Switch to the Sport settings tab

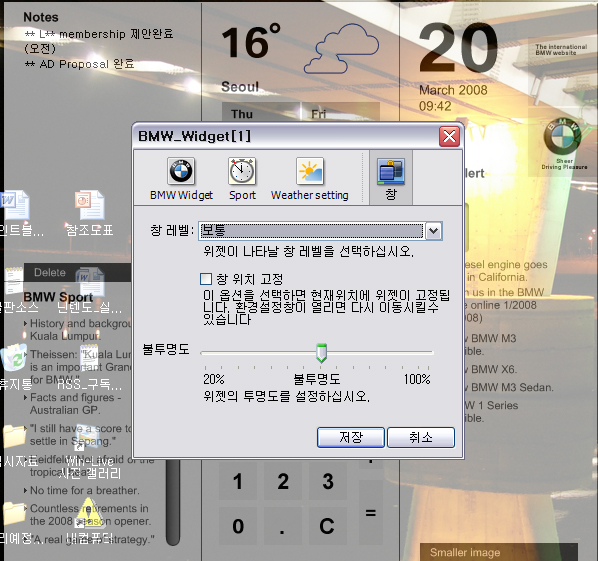click(x=242, y=178)
